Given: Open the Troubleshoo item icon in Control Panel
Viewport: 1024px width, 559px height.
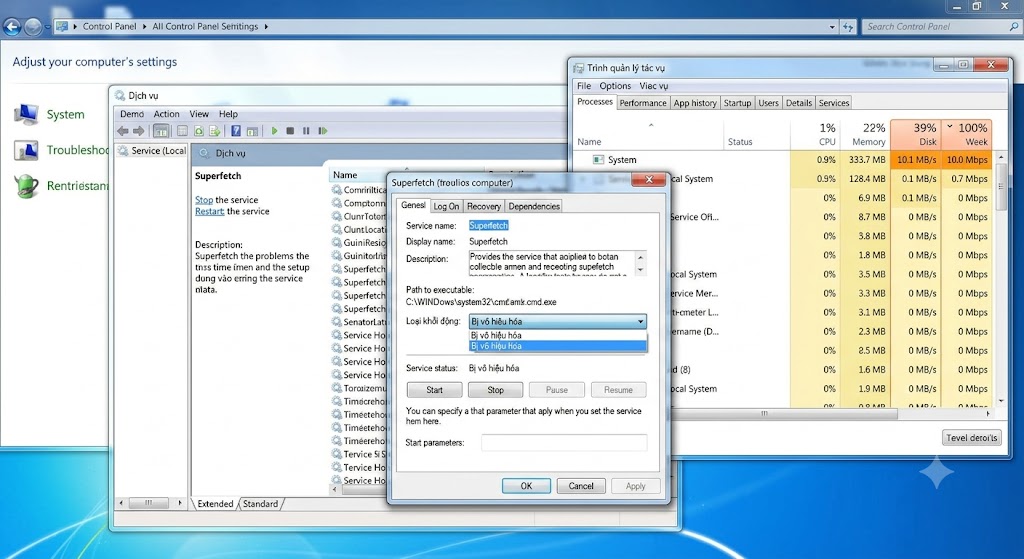Looking at the screenshot, I should pos(26,150).
